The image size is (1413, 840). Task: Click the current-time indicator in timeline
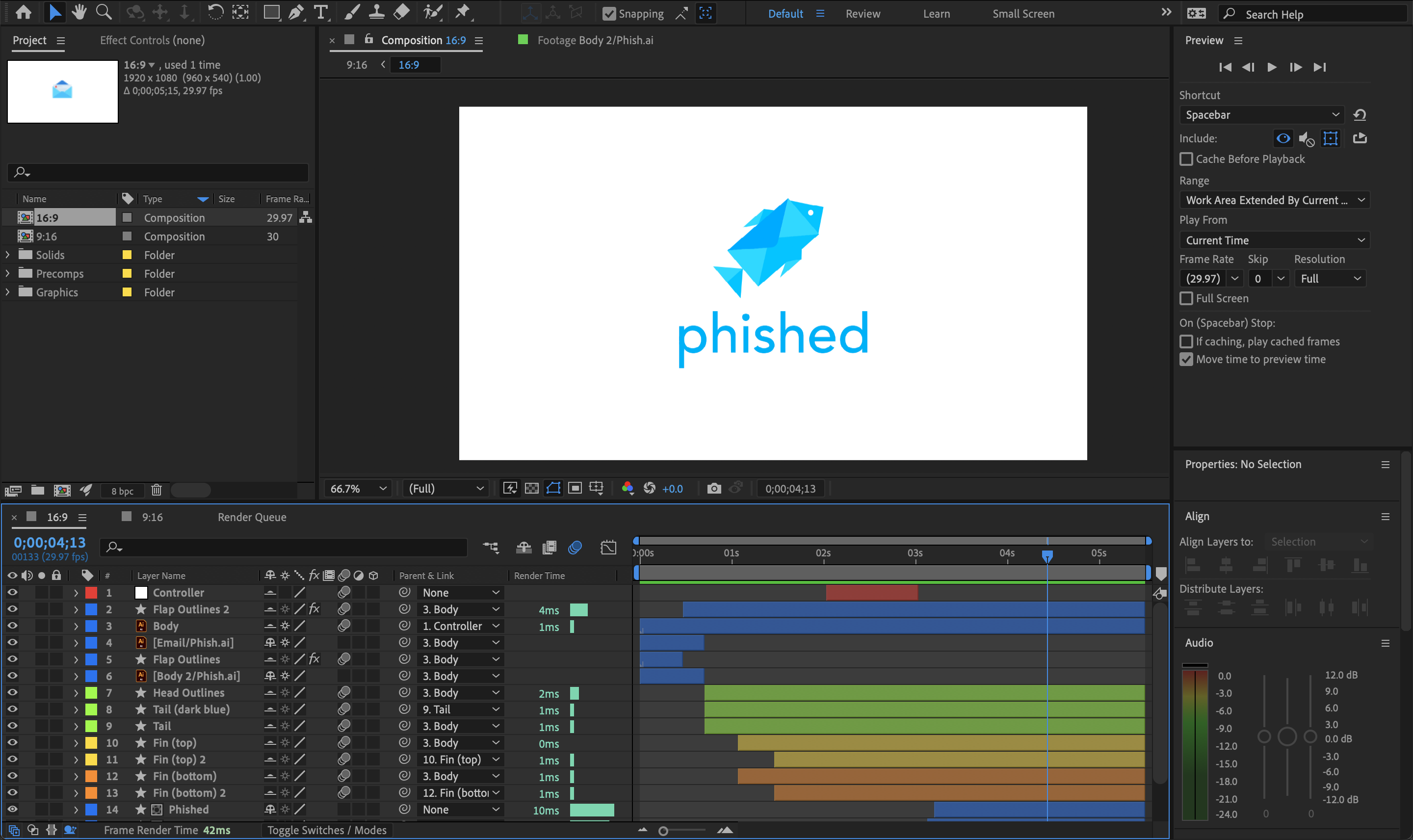(1047, 556)
